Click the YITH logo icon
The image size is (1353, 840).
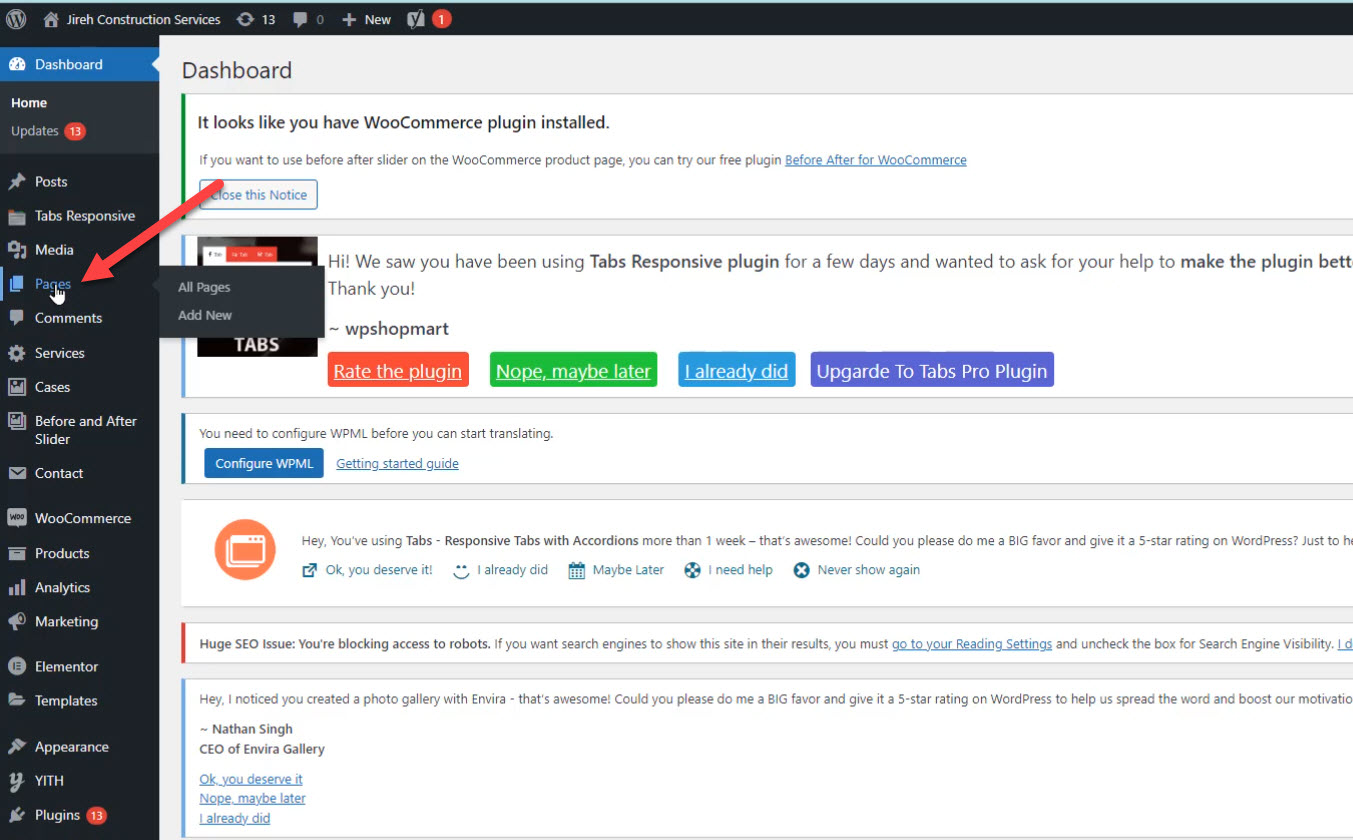[x=17, y=781]
